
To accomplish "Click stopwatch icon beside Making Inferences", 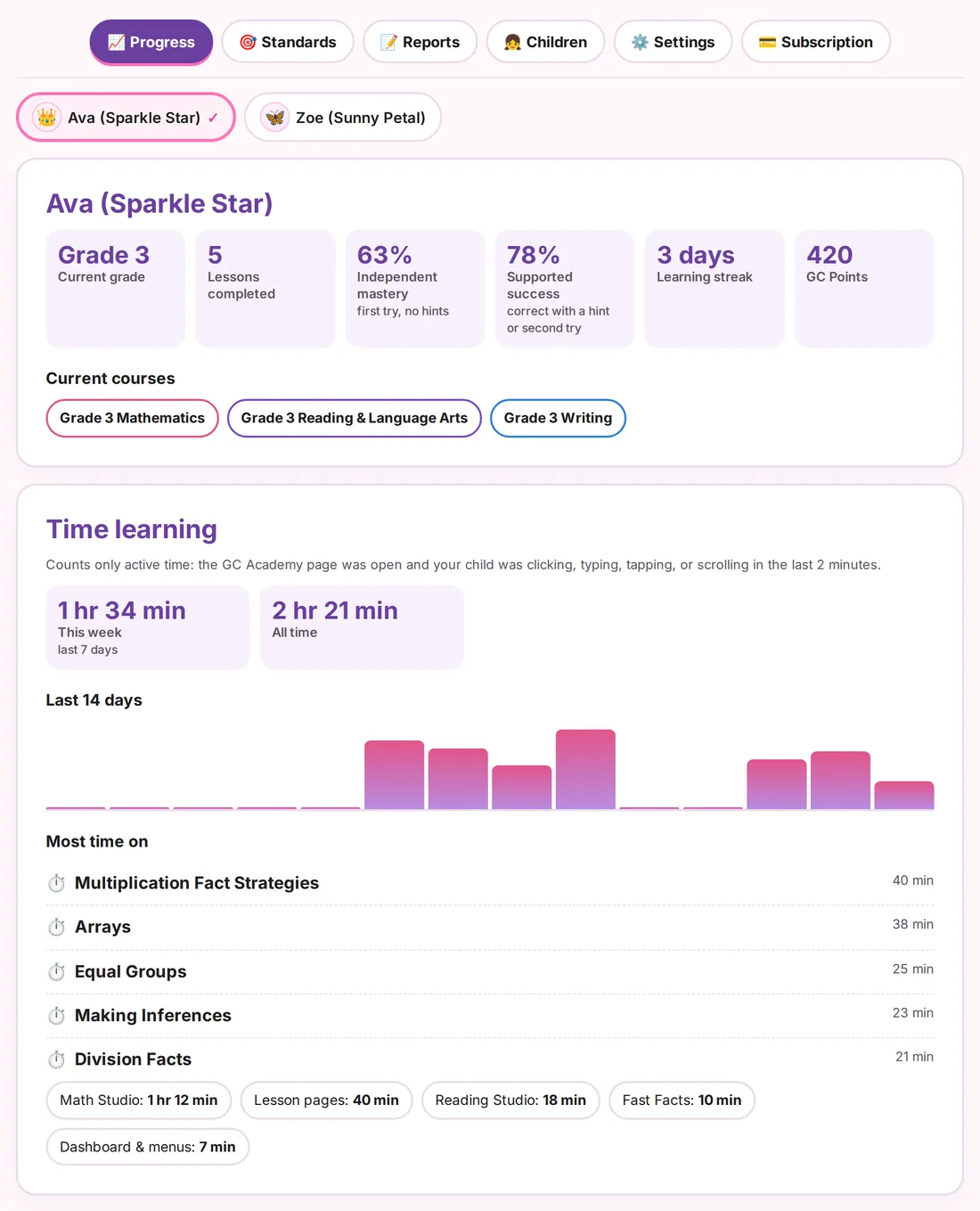I will 56,1015.
